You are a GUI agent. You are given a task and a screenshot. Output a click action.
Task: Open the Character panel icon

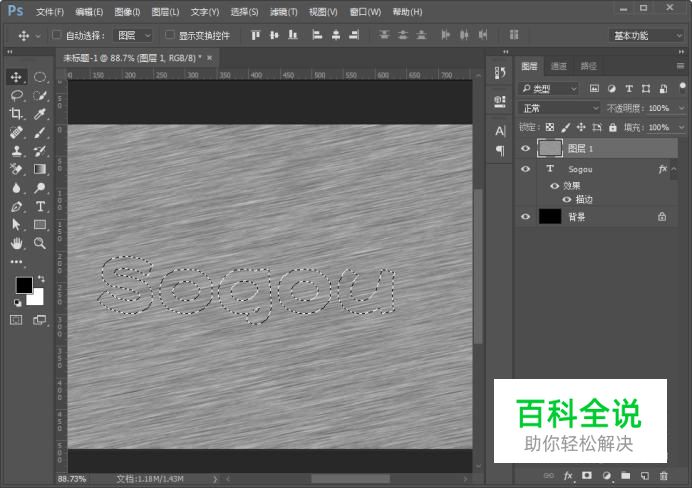[x=500, y=131]
